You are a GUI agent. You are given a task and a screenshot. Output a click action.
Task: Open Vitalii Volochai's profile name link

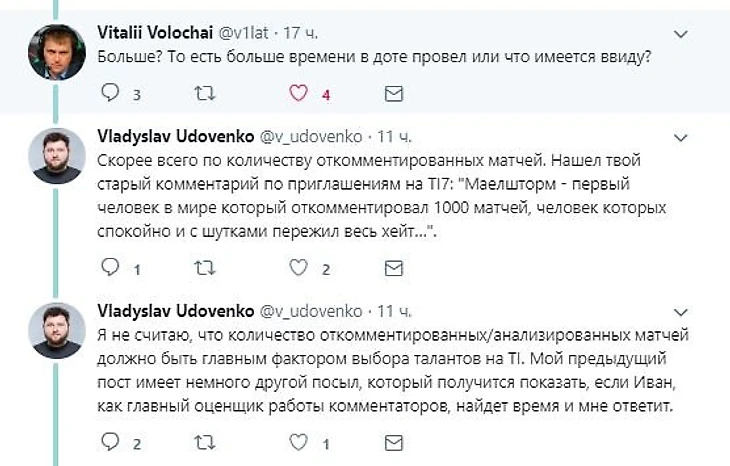(x=152, y=34)
